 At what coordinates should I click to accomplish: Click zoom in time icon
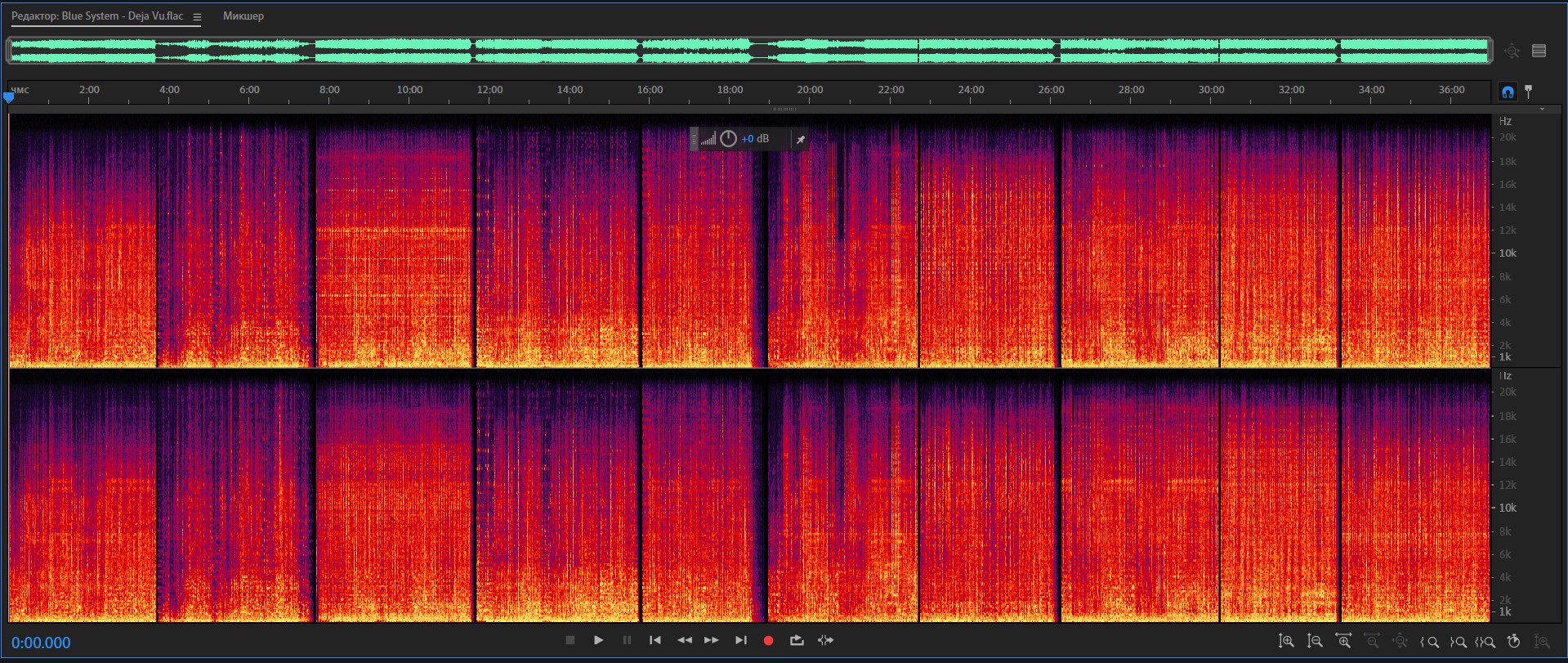(1343, 642)
